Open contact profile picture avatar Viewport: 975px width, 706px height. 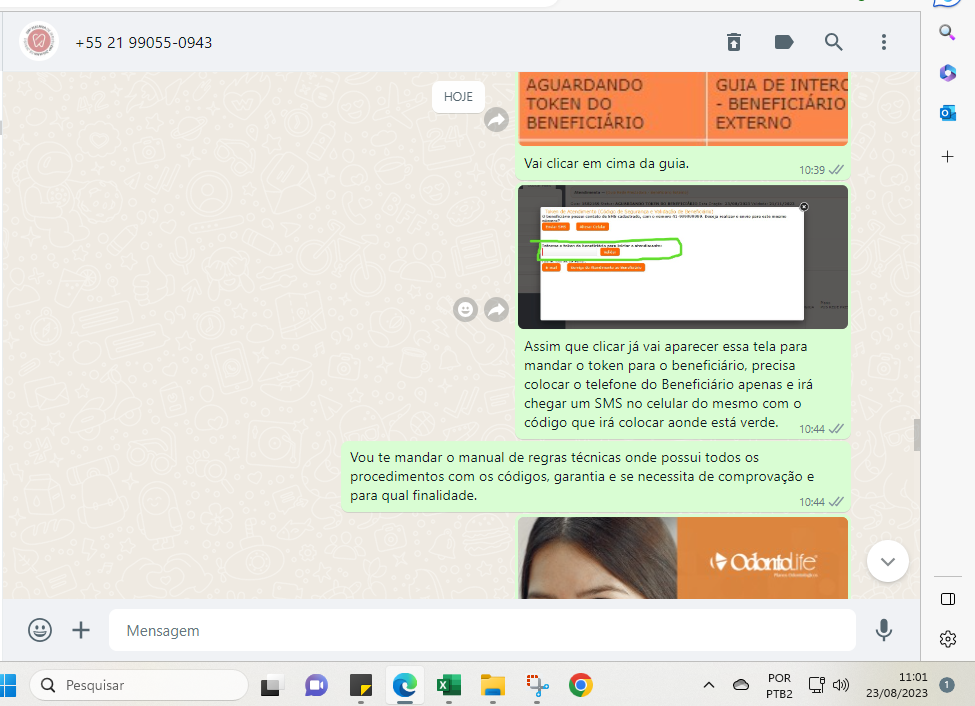click(39, 42)
